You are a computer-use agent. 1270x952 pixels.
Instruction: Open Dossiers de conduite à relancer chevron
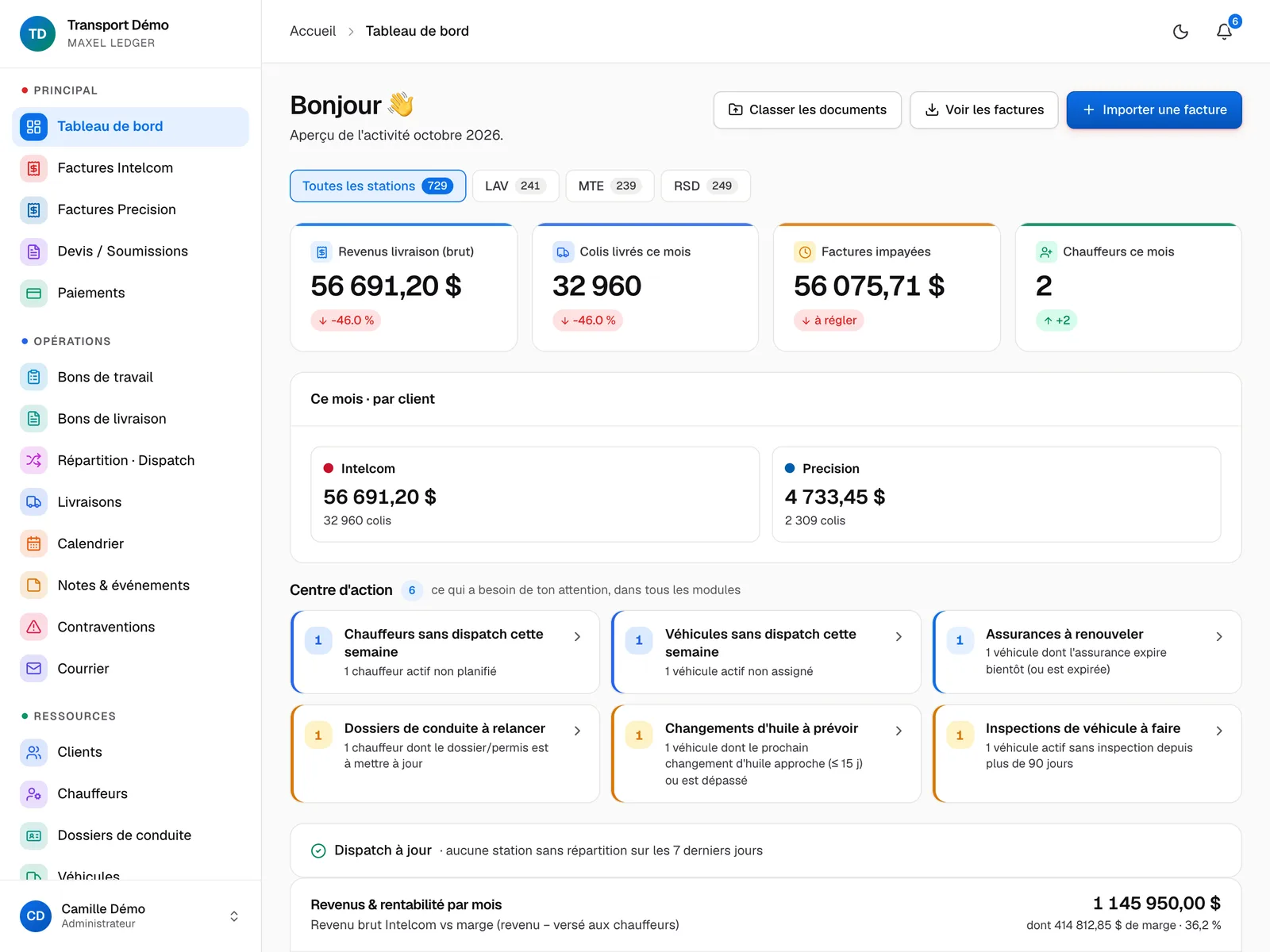tap(577, 731)
